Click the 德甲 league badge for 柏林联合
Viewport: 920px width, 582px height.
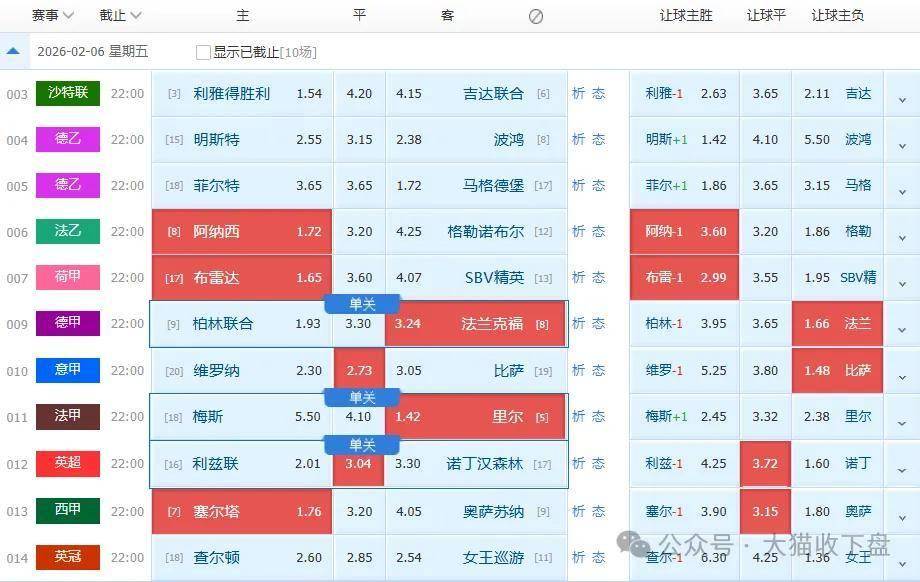[x=67, y=323]
